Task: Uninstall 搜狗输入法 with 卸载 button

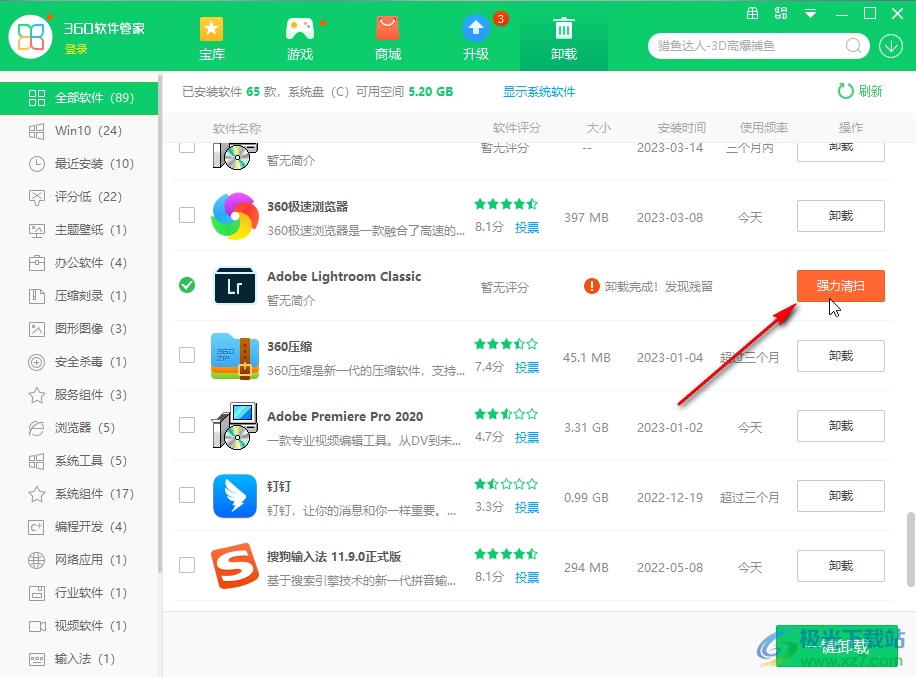Action: point(841,566)
